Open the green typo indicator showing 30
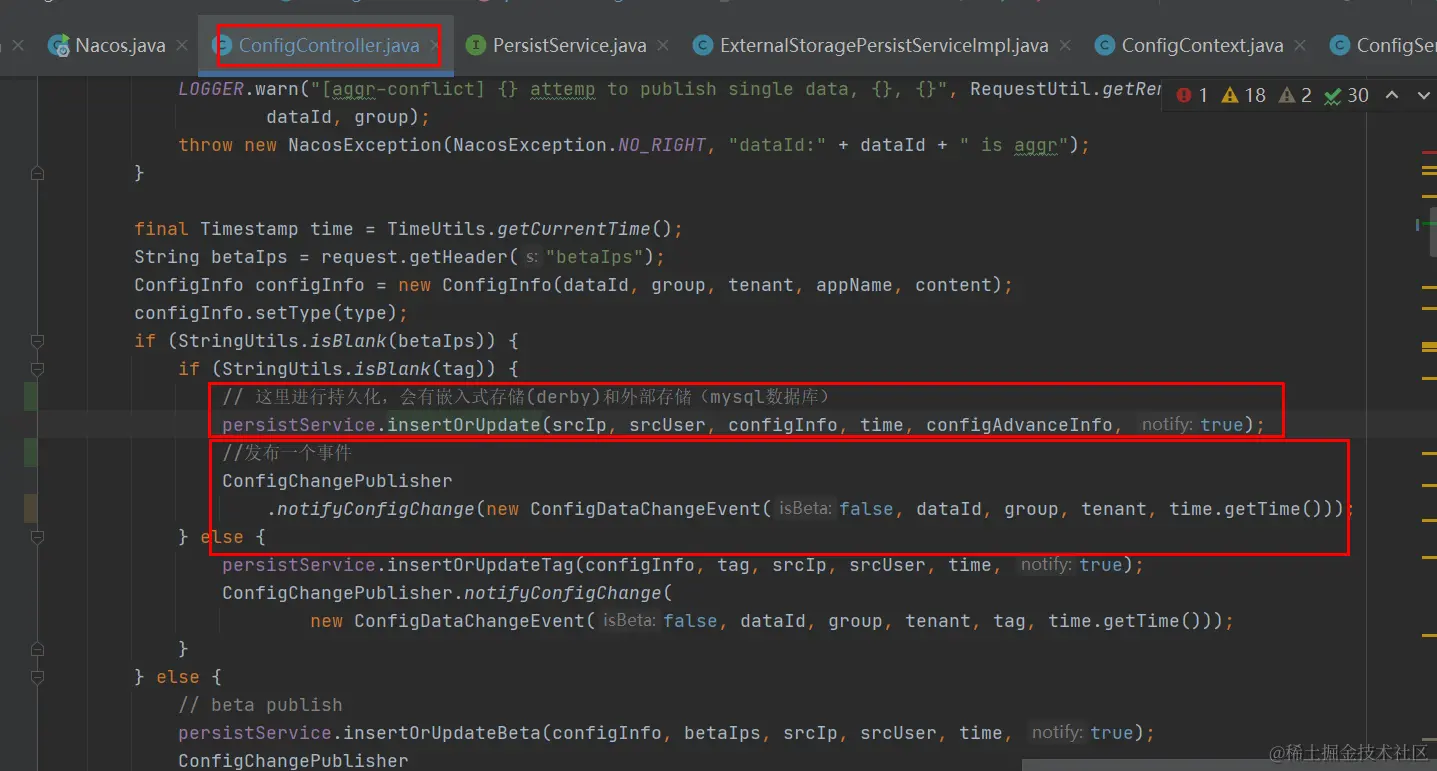Viewport: 1437px width, 771px height. [x=1346, y=96]
